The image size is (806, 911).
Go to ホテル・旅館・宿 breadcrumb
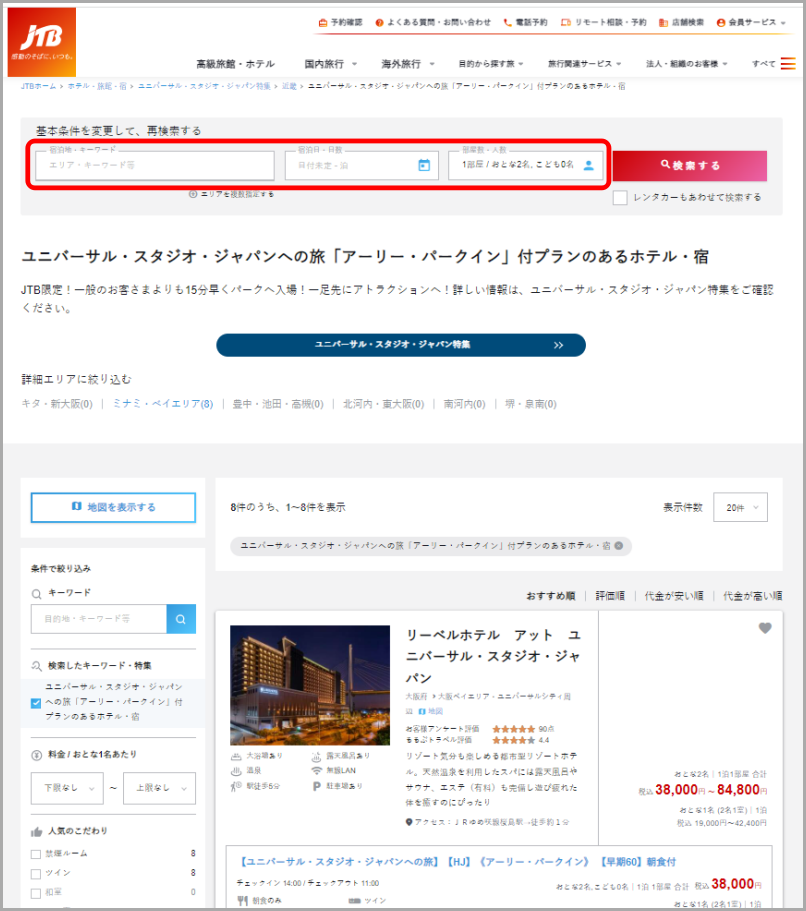click(x=97, y=86)
